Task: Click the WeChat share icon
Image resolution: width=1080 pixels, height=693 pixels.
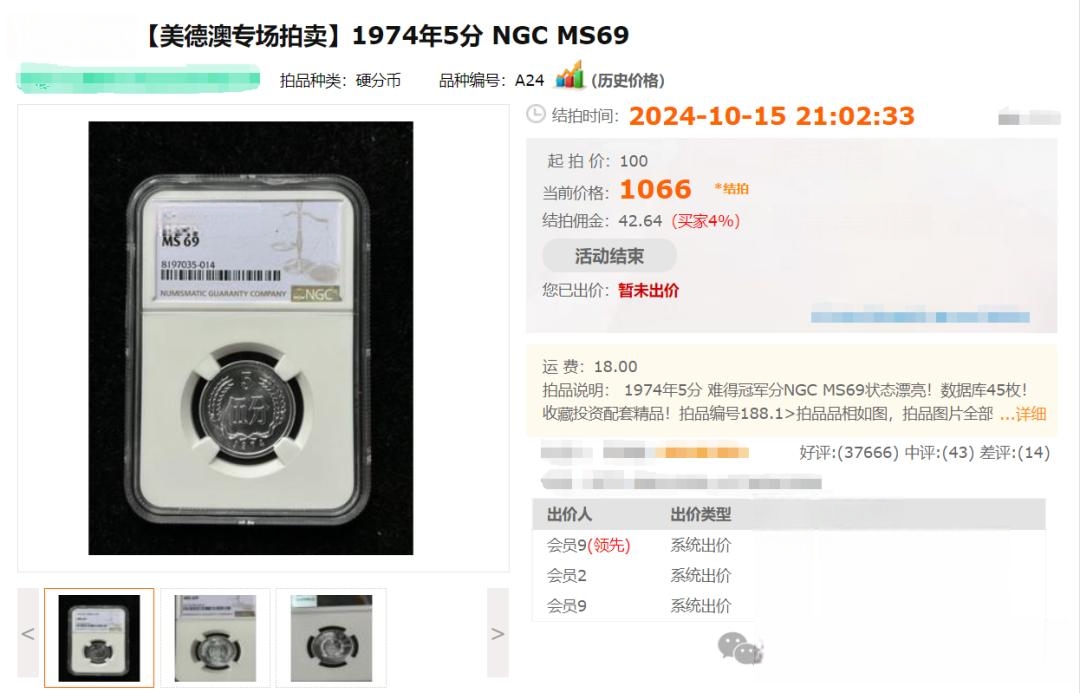Action: tap(740, 649)
